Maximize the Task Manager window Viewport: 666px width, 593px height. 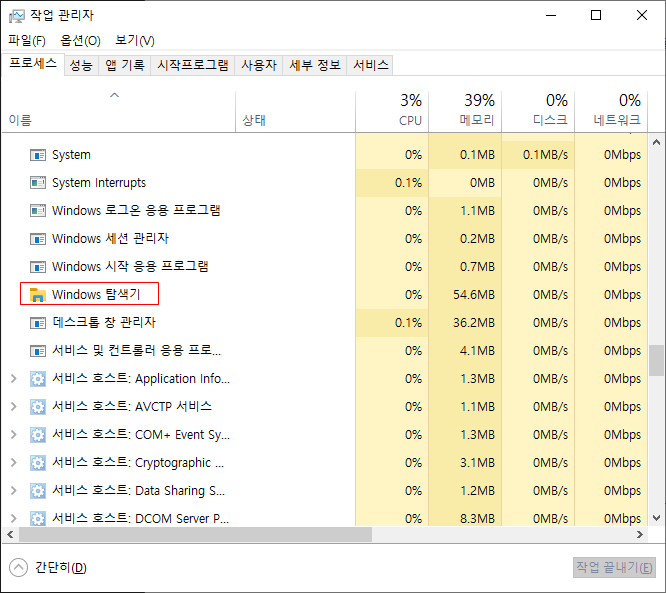pyautogui.click(x=596, y=16)
